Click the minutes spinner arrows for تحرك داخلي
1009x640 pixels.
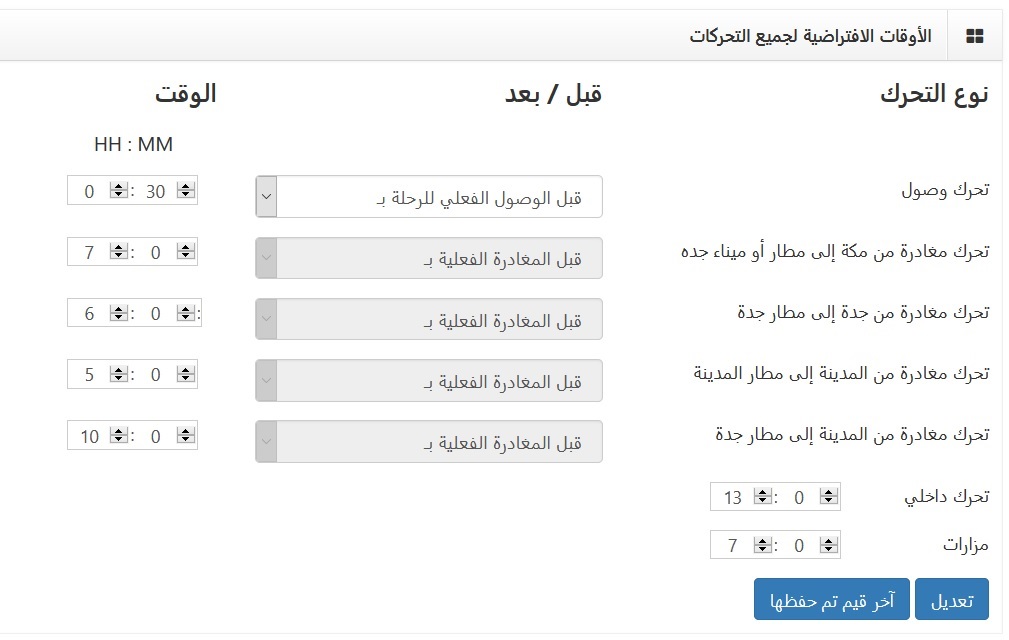point(827,497)
